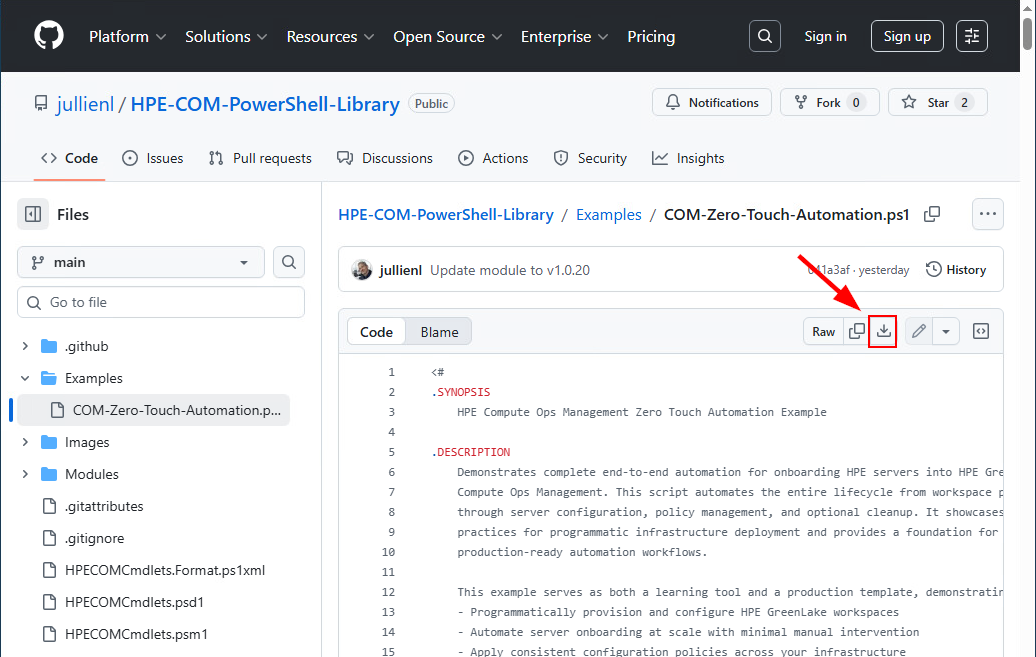Viewport: 1036px width, 657px height.
Task: Copy raw file contents icon
Action: pos(857,332)
